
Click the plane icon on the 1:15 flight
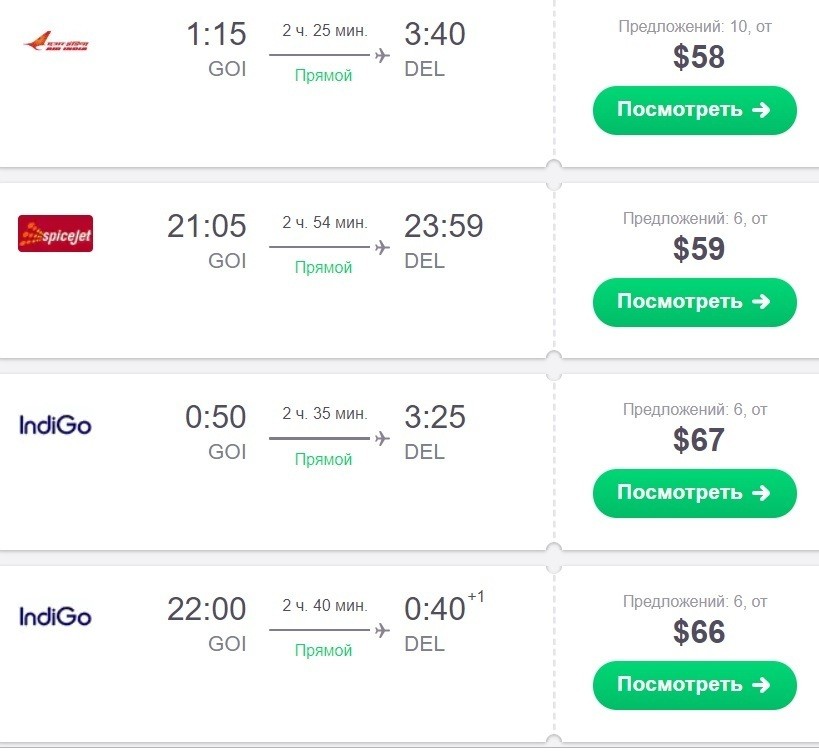(381, 55)
